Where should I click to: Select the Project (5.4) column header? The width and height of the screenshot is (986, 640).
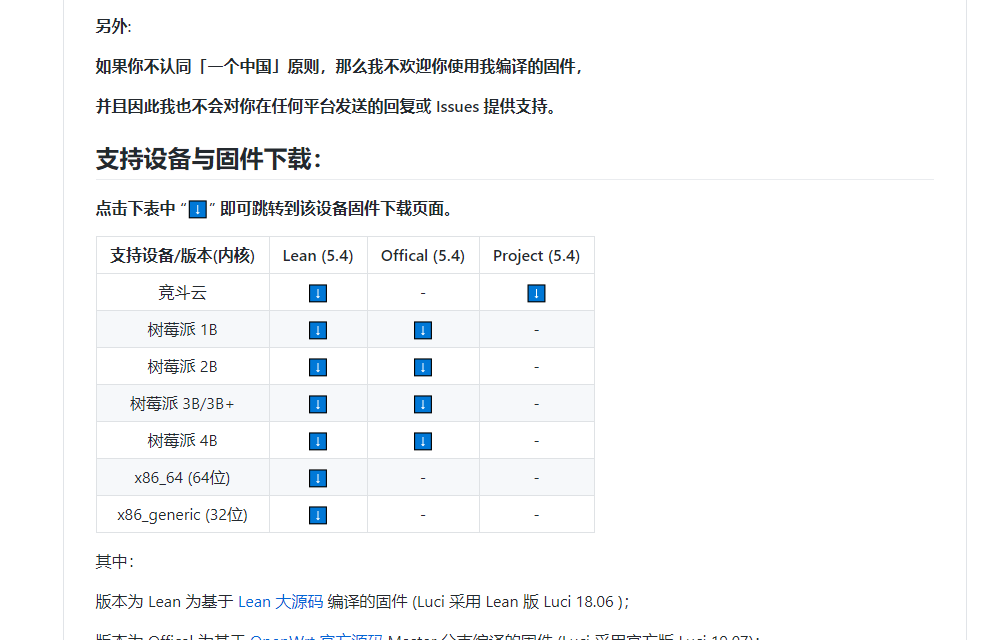[536, 255]
